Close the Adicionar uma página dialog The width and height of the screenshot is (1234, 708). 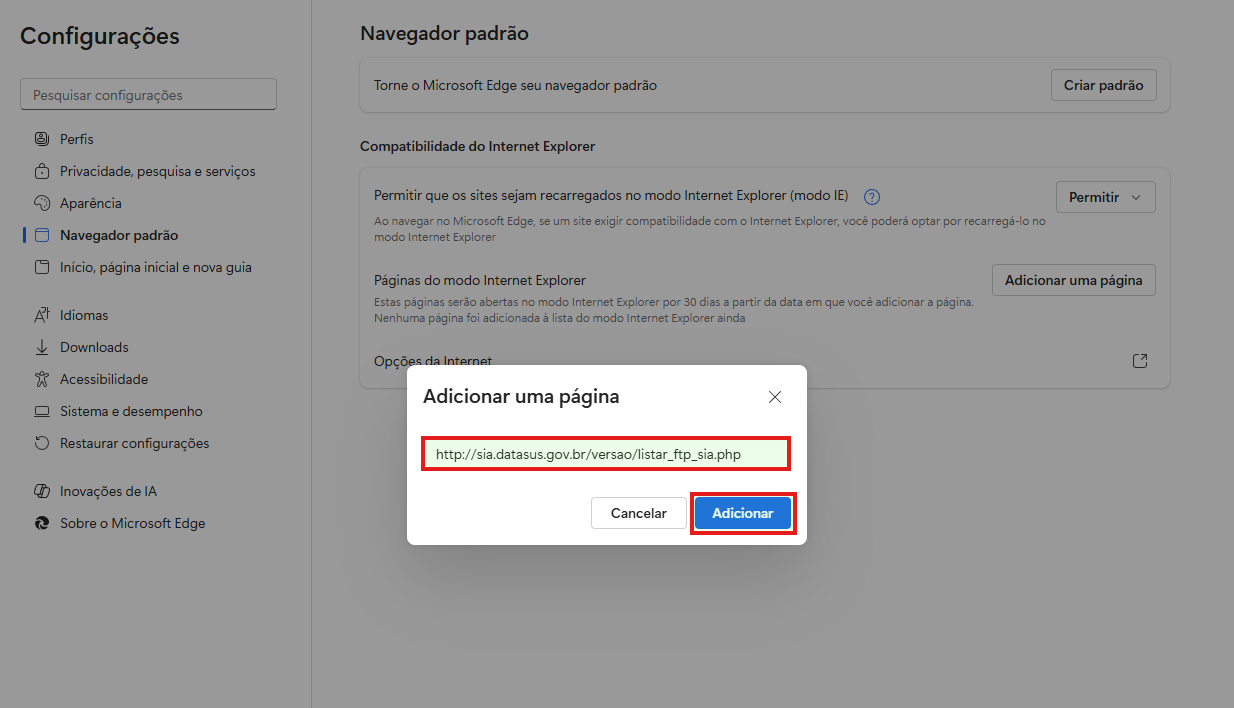[774, 397]
